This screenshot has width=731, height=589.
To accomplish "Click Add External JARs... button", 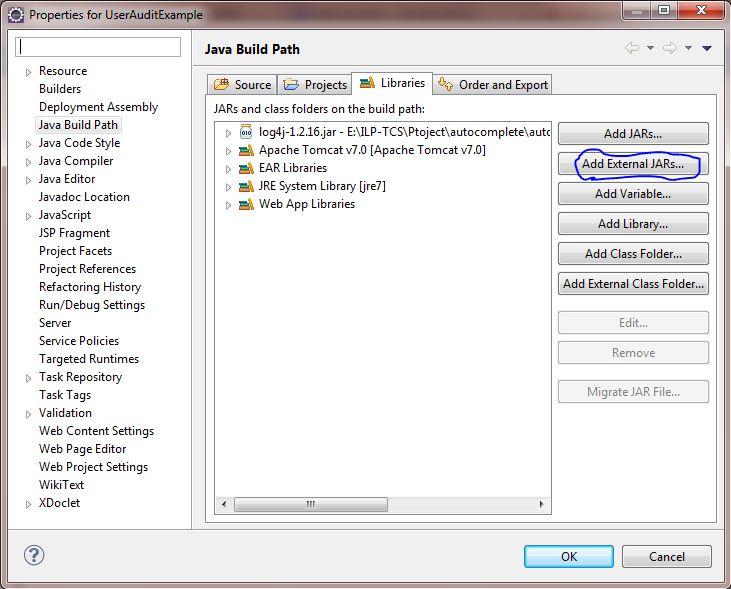I will 633,164.
